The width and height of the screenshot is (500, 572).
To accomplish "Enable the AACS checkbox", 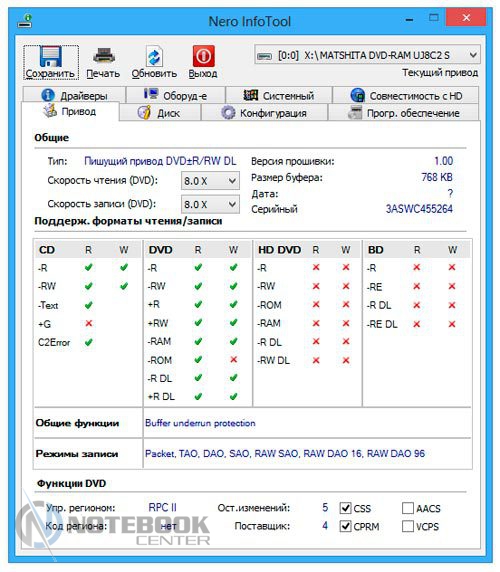I will pos(407,508).
